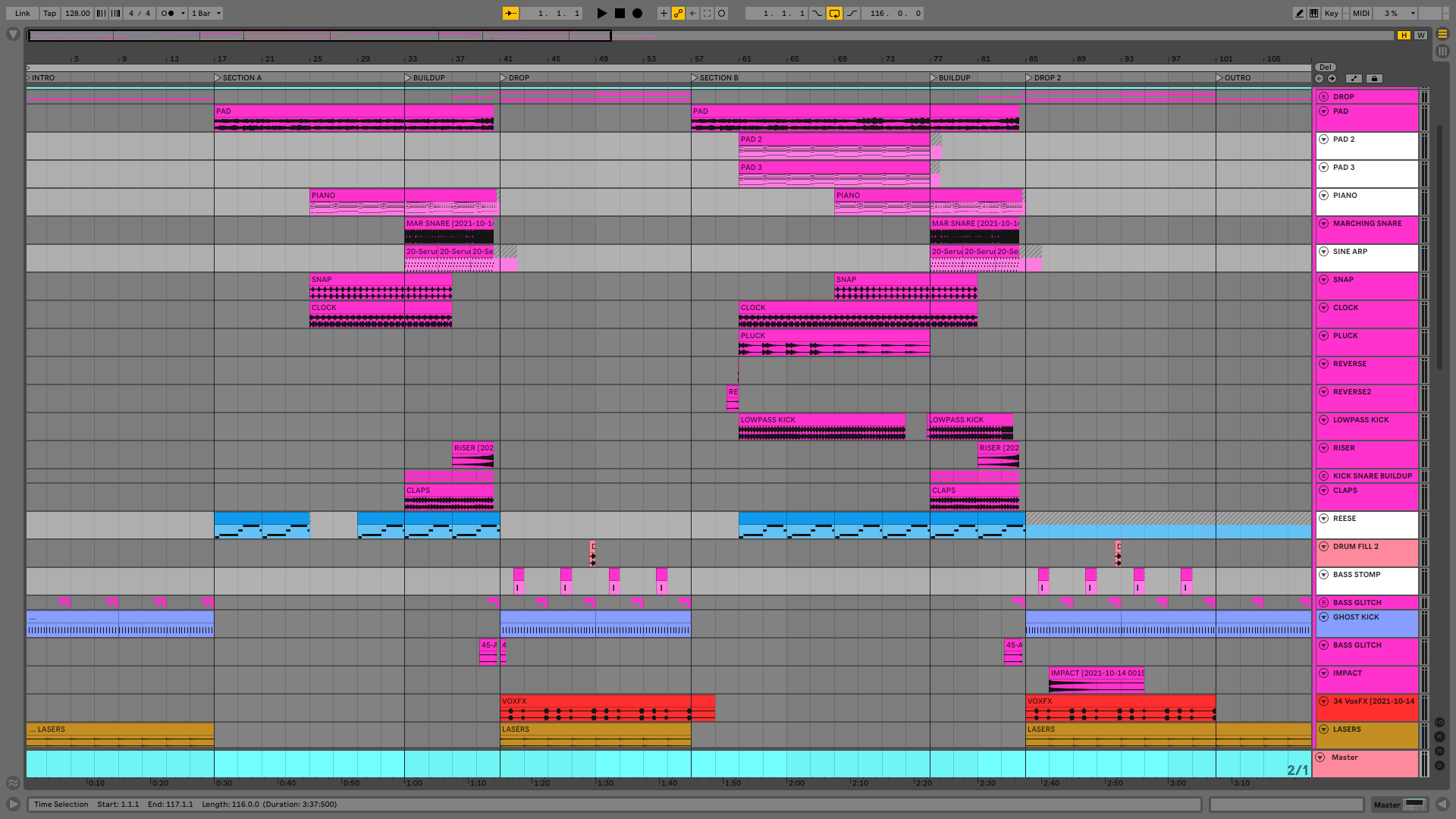Image resolution: width=1456 pixels, height=819 pixels.
Task: Toggle the Optimize Width W button
Action: (x=1420, y=35)
